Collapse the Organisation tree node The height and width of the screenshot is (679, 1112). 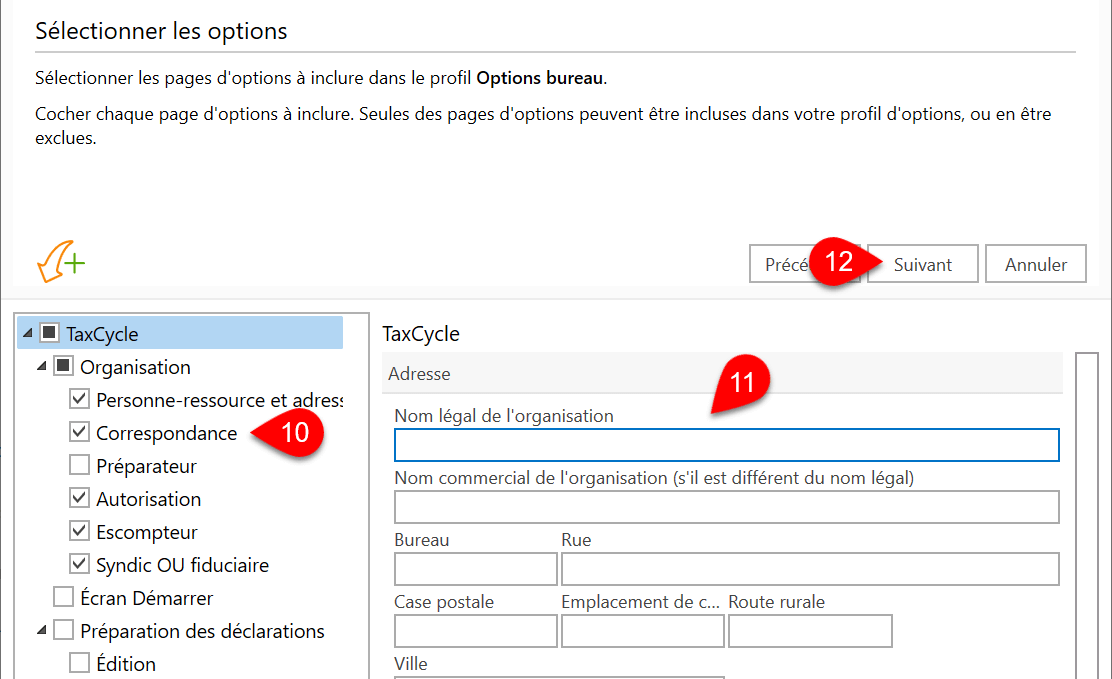point(42,366)
